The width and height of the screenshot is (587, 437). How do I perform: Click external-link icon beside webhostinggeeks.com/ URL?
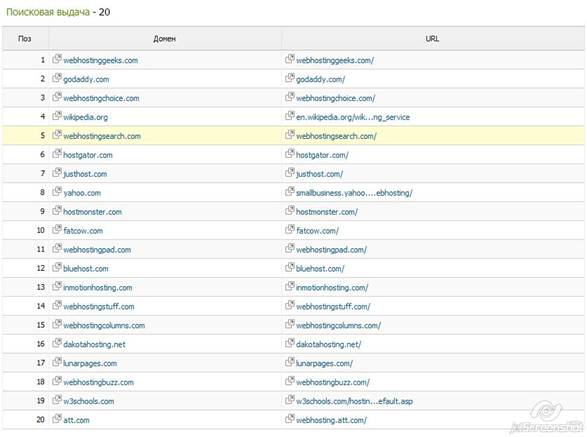pos(289,59)
